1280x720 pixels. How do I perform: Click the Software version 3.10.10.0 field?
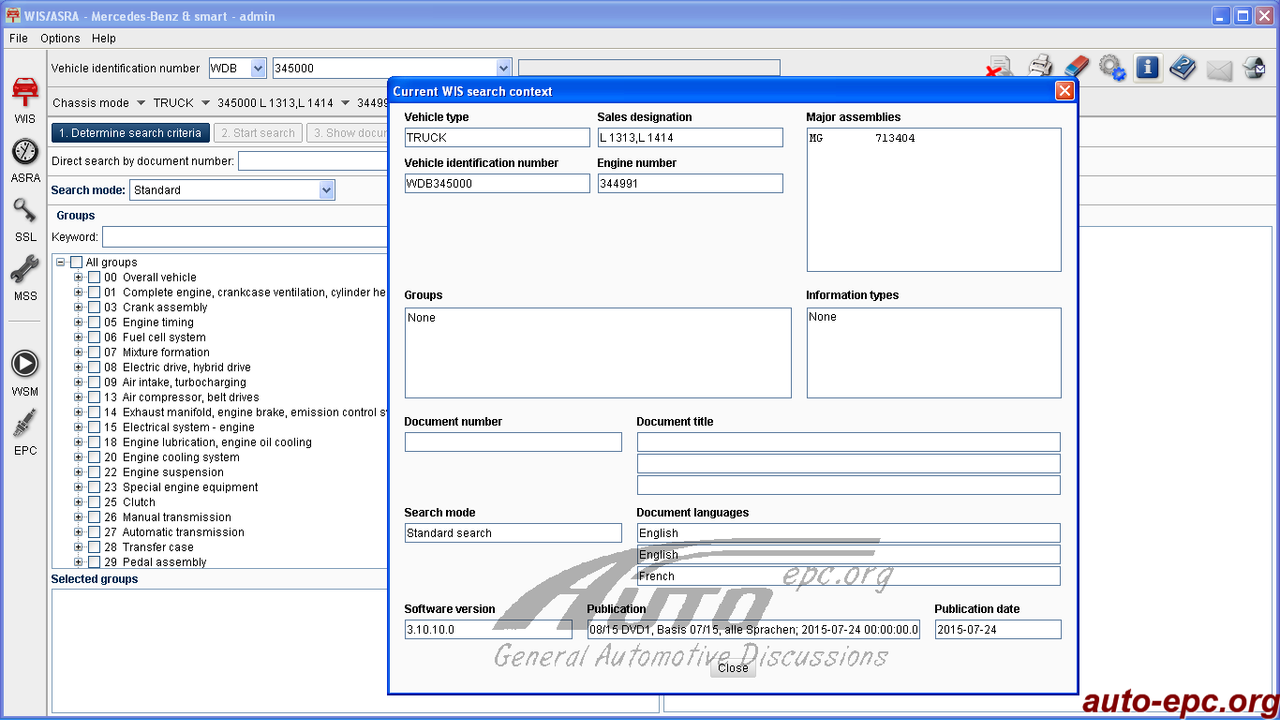pyautogui.click(x=488, y=630)
